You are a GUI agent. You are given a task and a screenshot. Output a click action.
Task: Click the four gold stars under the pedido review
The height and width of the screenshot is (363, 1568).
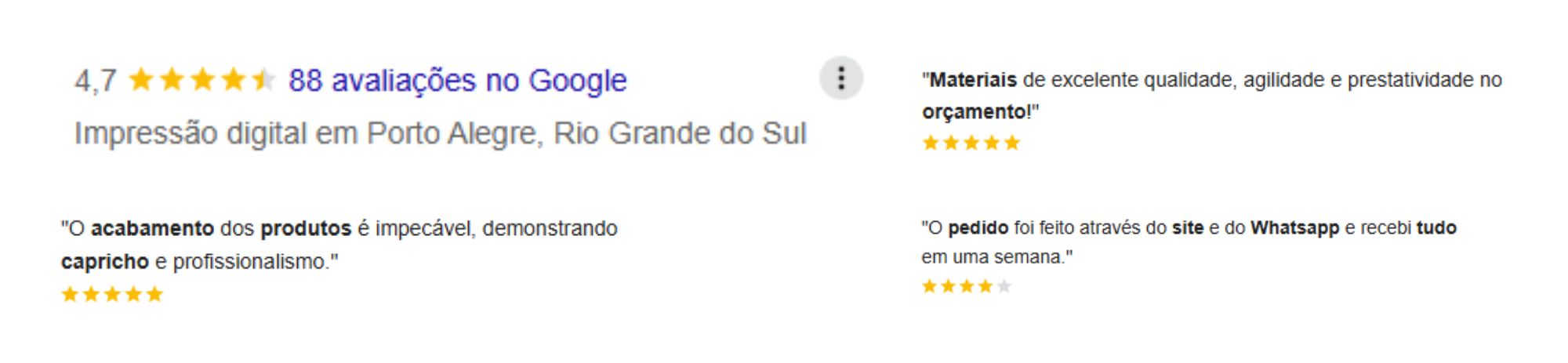coord(956,287)
